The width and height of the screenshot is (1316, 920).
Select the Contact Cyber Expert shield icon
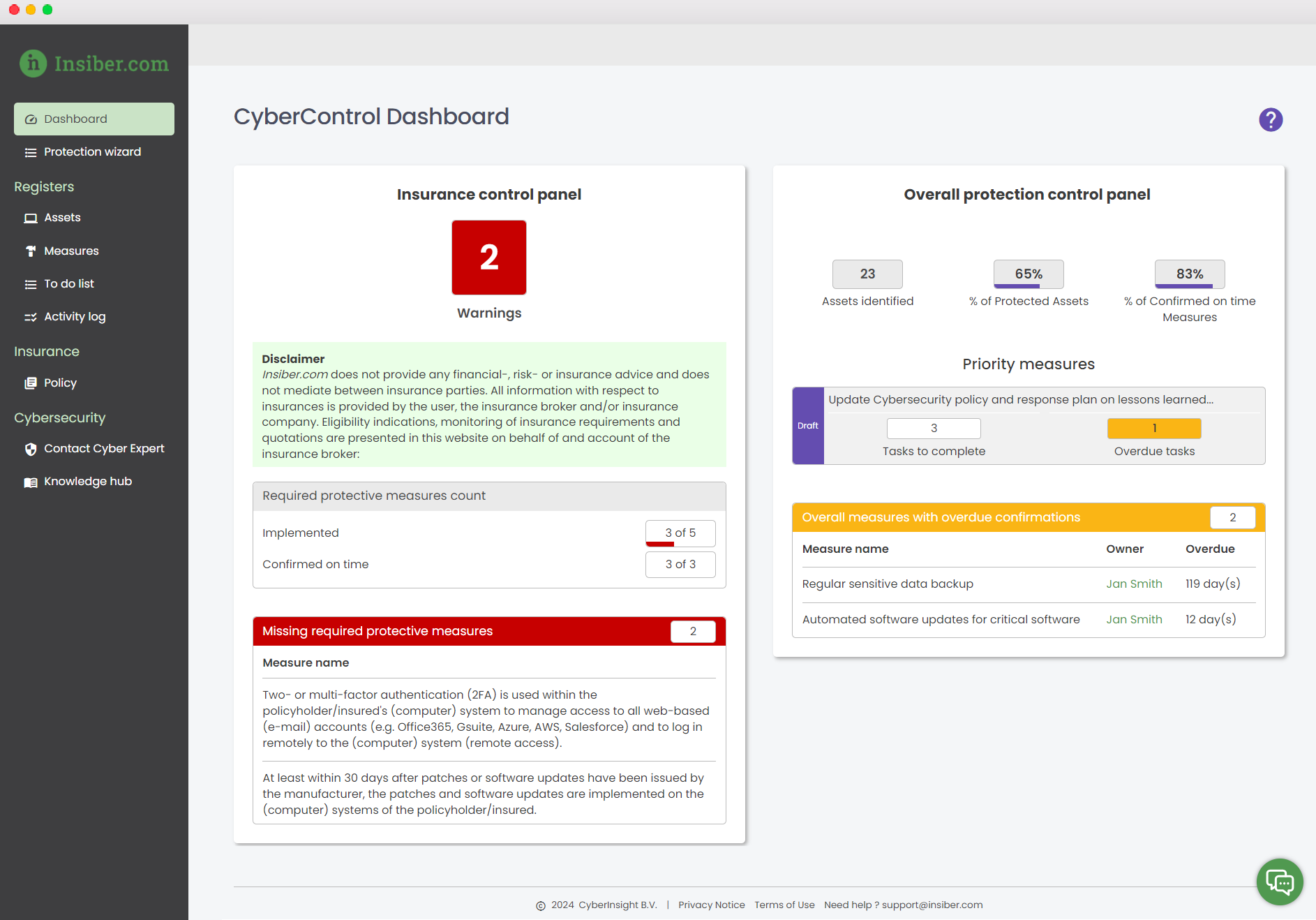tap(31, 449)
